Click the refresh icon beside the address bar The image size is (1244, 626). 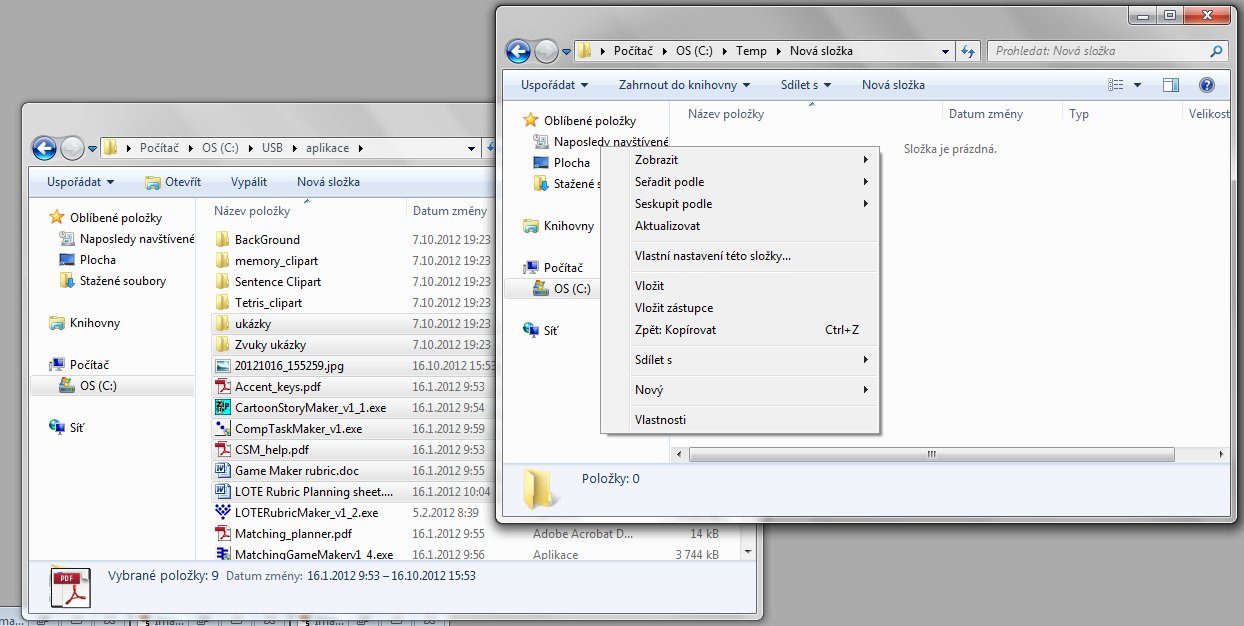point(967,51)
